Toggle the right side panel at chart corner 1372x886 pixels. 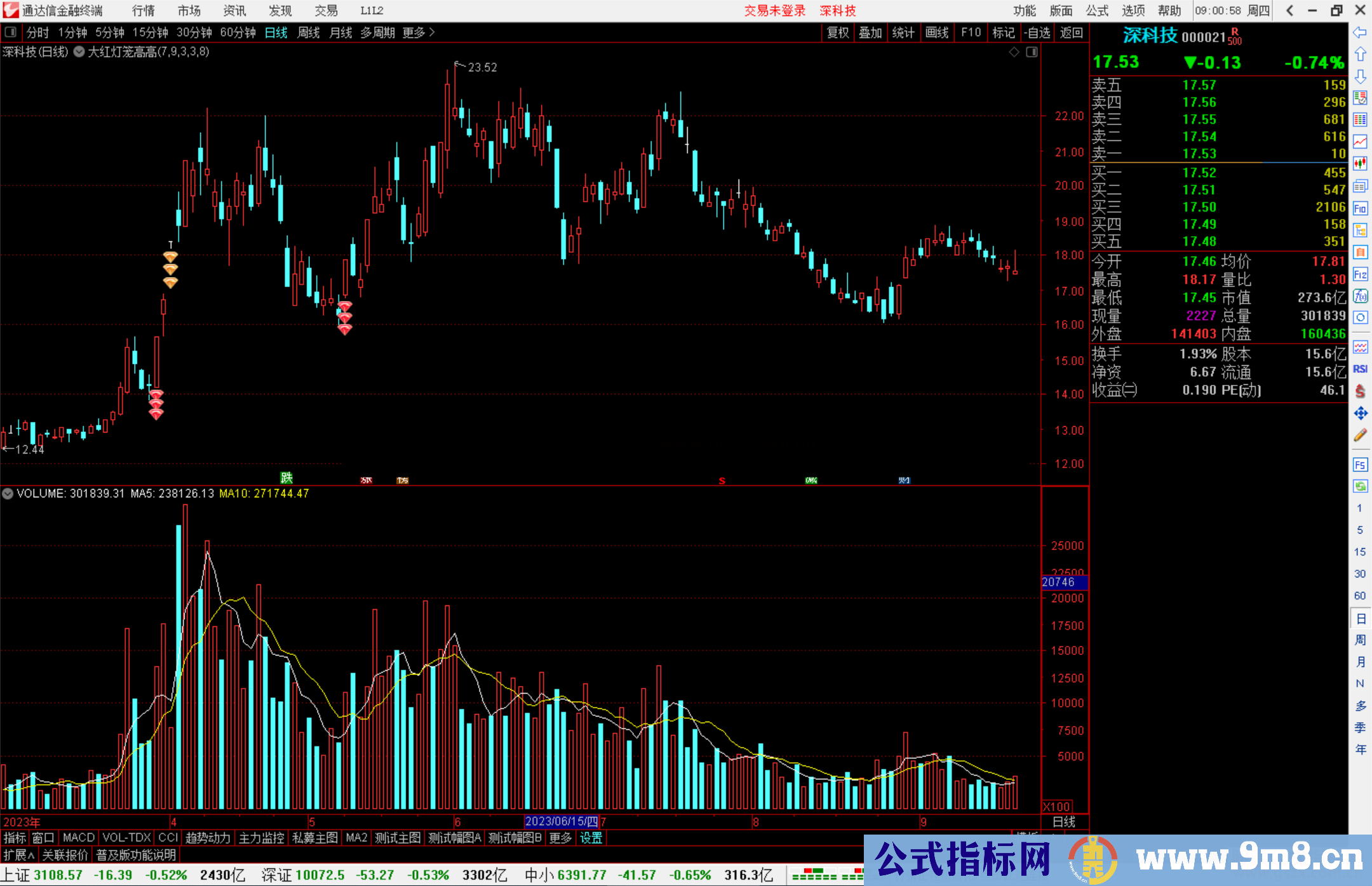point(1032,52)
